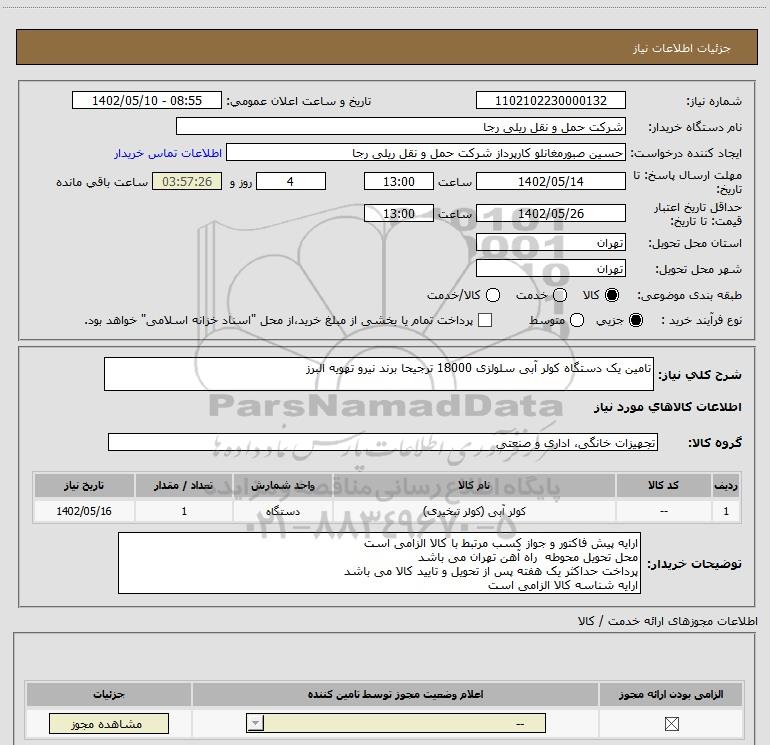Screen dimensions: 770x745
Task: Click the item name cell کولر آبی (کولر تبخیری)
Action: [474, 511]
